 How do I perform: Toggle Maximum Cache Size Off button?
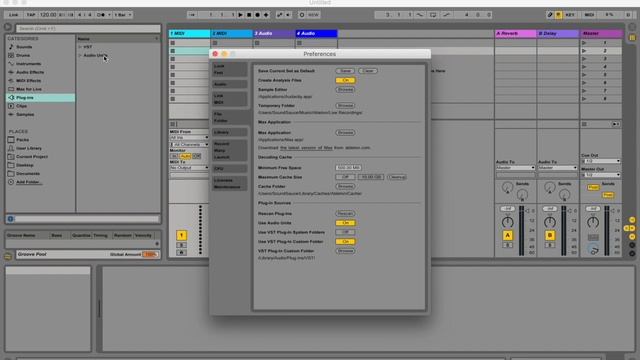345,177
